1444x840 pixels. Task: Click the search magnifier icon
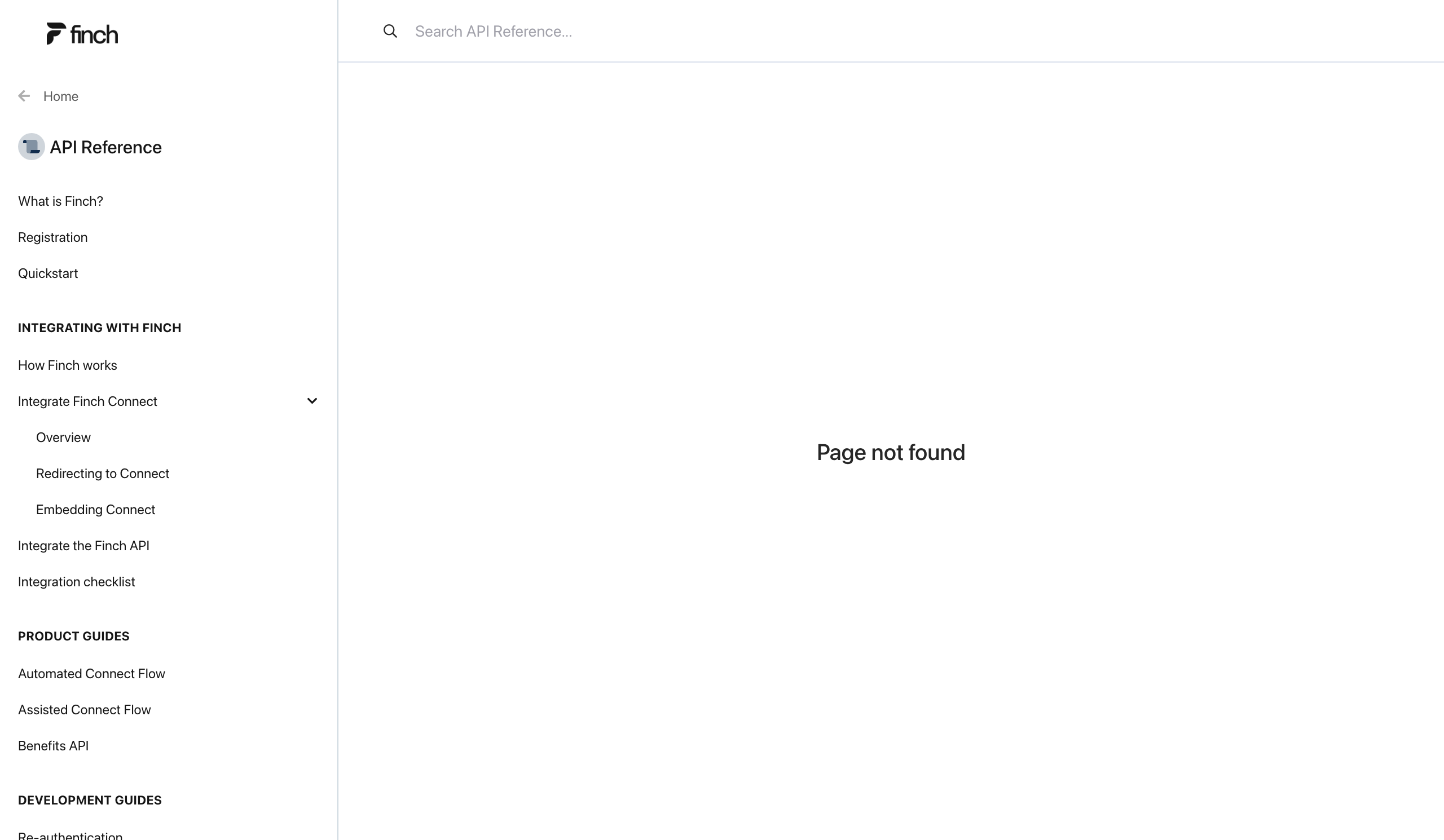(x=390, y=32)
